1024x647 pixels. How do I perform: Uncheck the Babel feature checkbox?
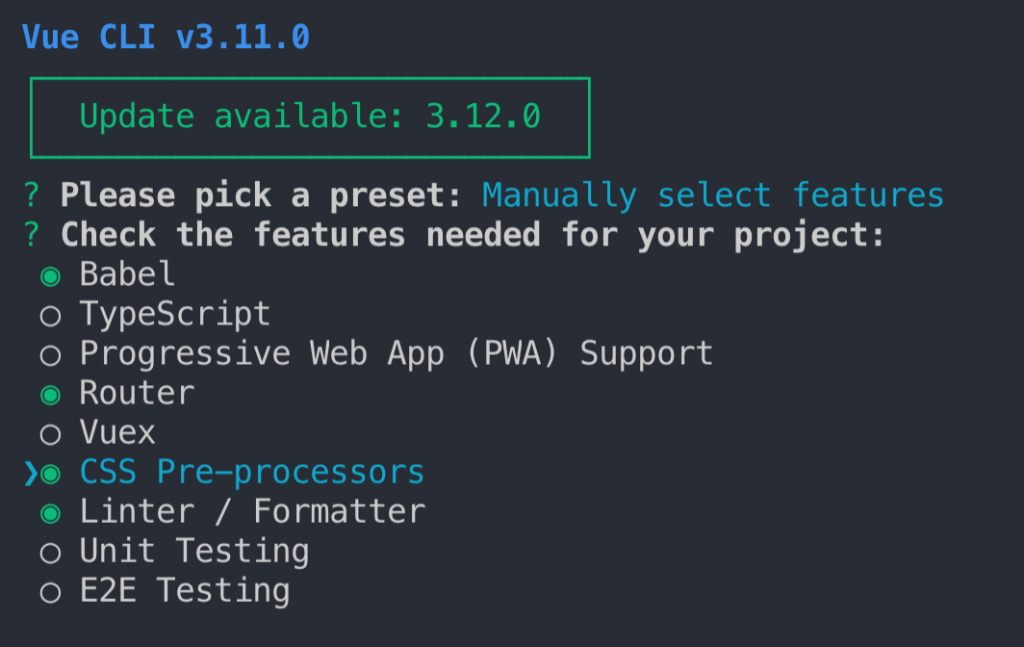50,275
